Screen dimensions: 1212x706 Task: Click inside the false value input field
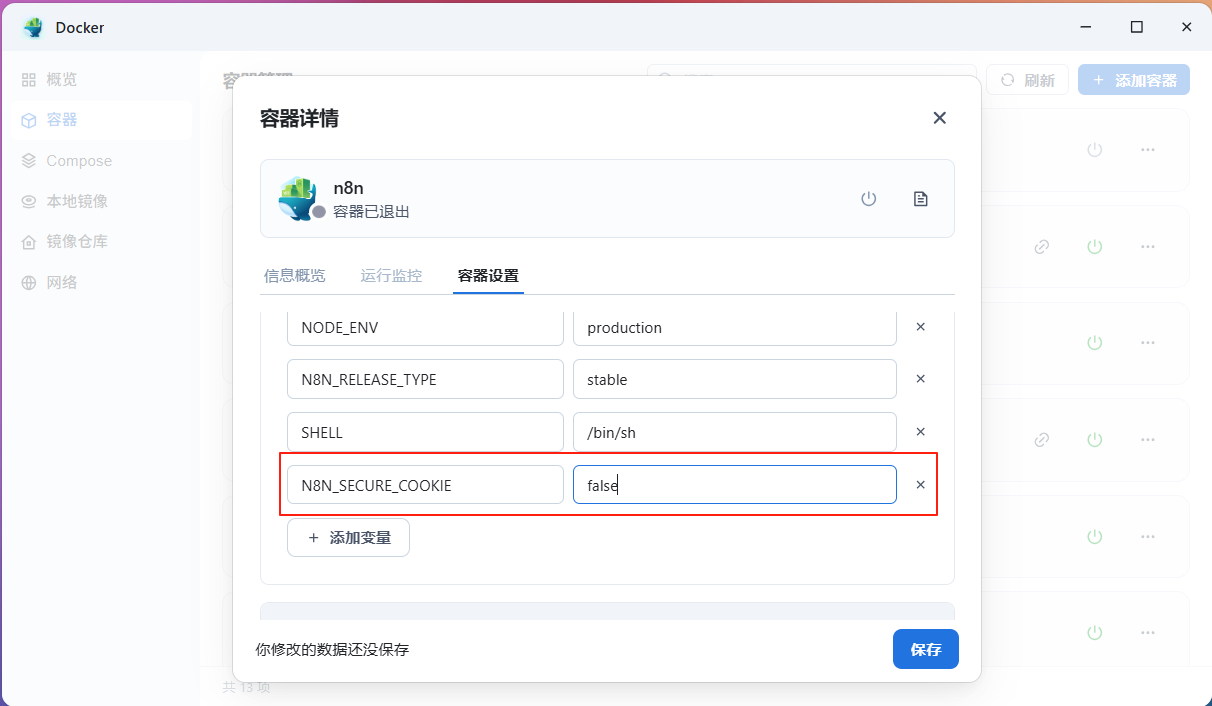tap(735, 484)
